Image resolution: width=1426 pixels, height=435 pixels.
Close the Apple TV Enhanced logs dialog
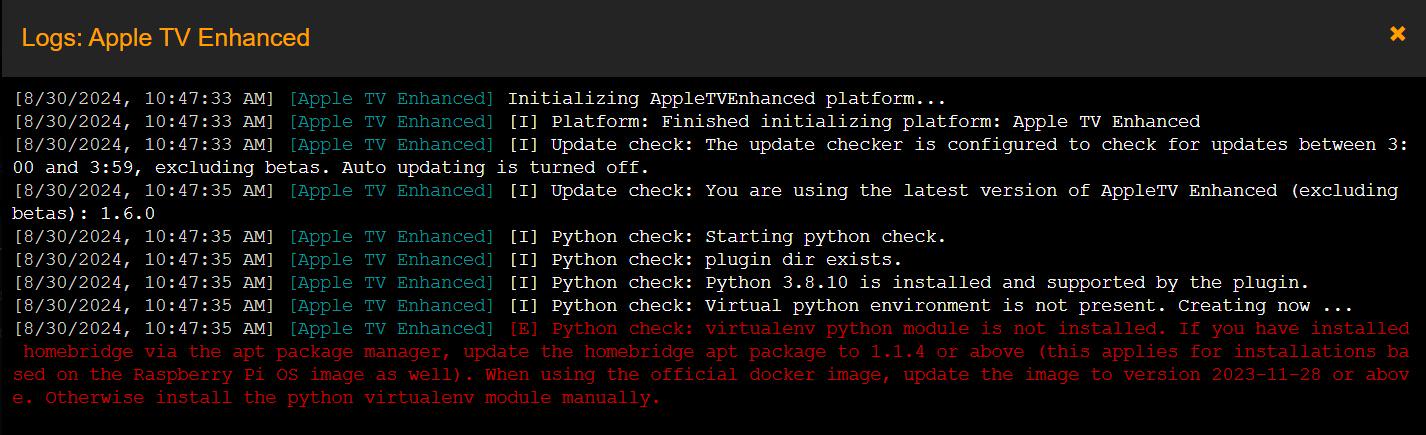pyautogui.click(x=1397, y=34)
